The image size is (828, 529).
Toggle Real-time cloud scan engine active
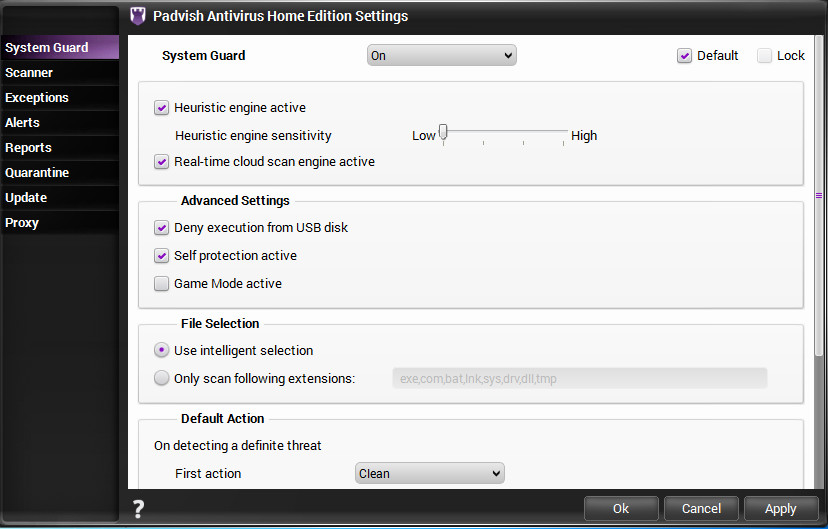click(x=161, y=162)
